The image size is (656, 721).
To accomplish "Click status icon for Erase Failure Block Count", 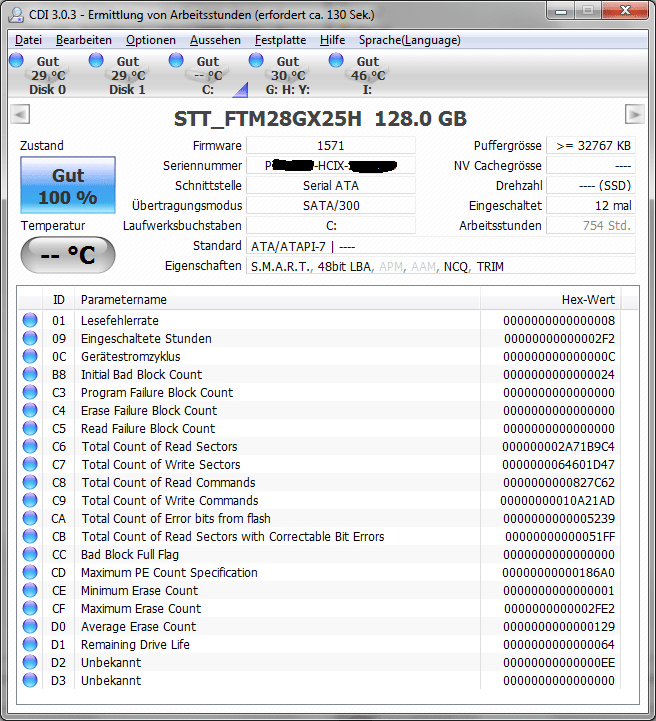I will 30,410.
